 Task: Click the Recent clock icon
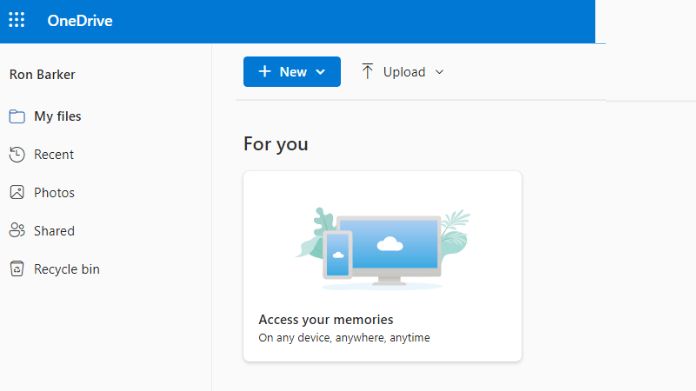coord(17,154)
